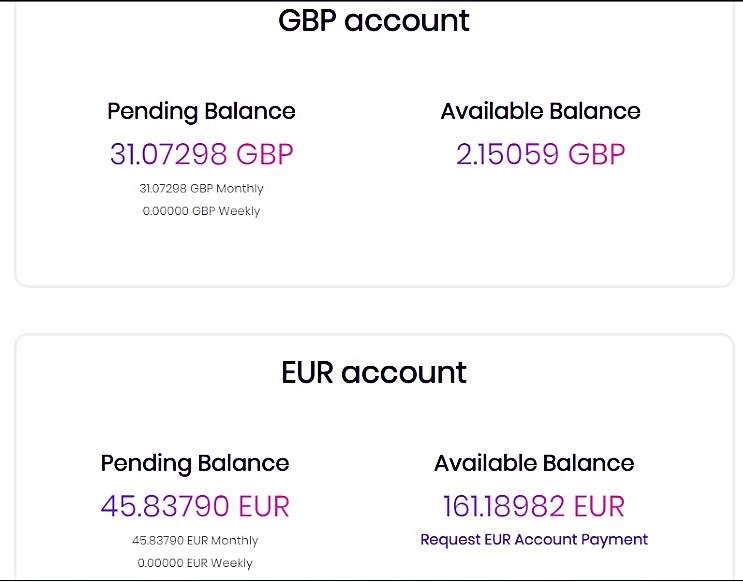
Task: Click the EUR Available Balance label
Action: coord(533,463)
